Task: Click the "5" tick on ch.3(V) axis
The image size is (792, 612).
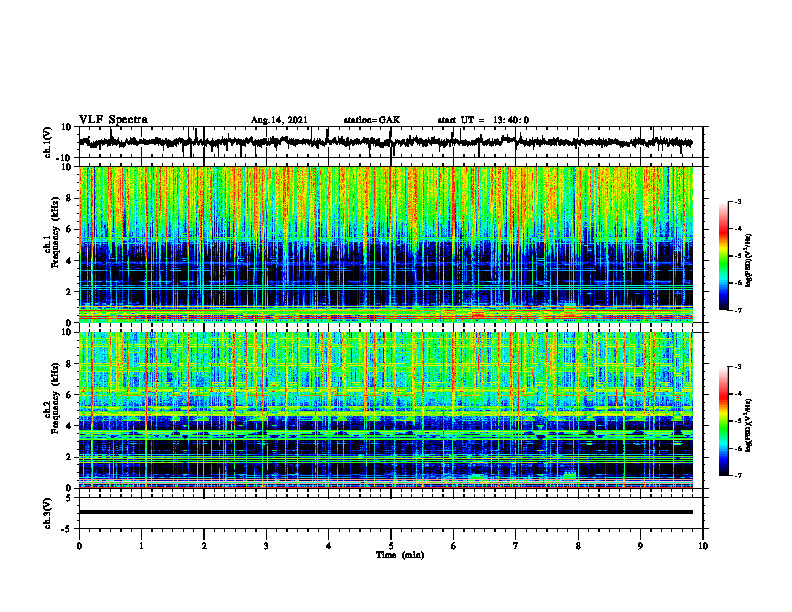Action: [70, 497]
